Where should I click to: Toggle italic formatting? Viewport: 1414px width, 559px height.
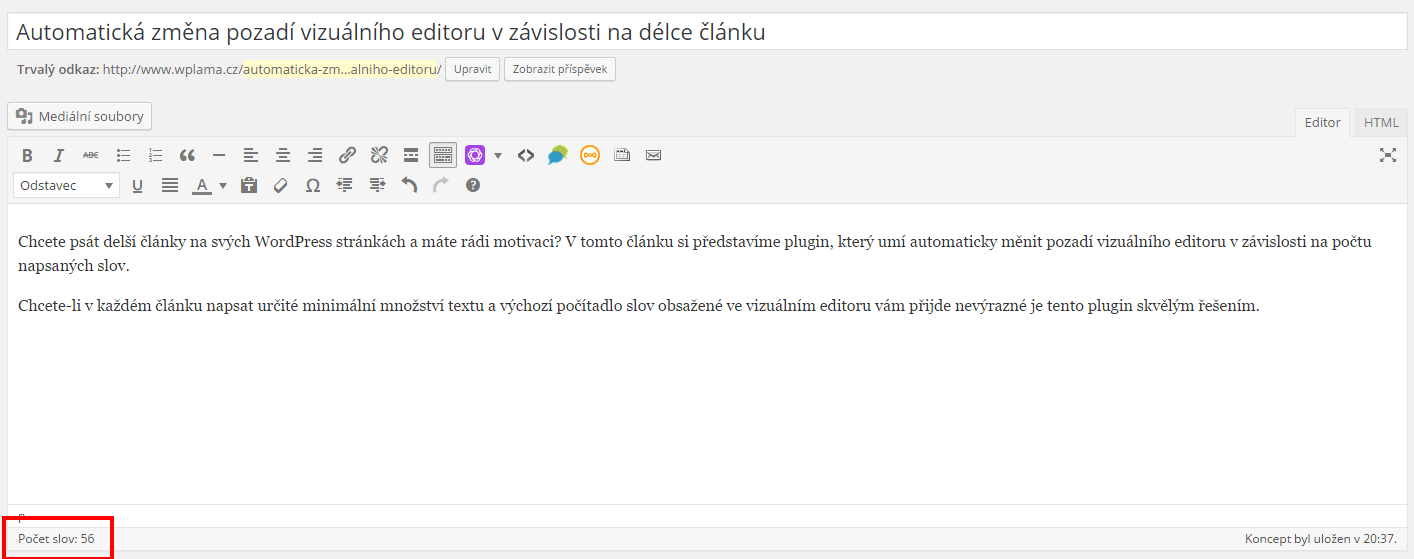(59, 155)
